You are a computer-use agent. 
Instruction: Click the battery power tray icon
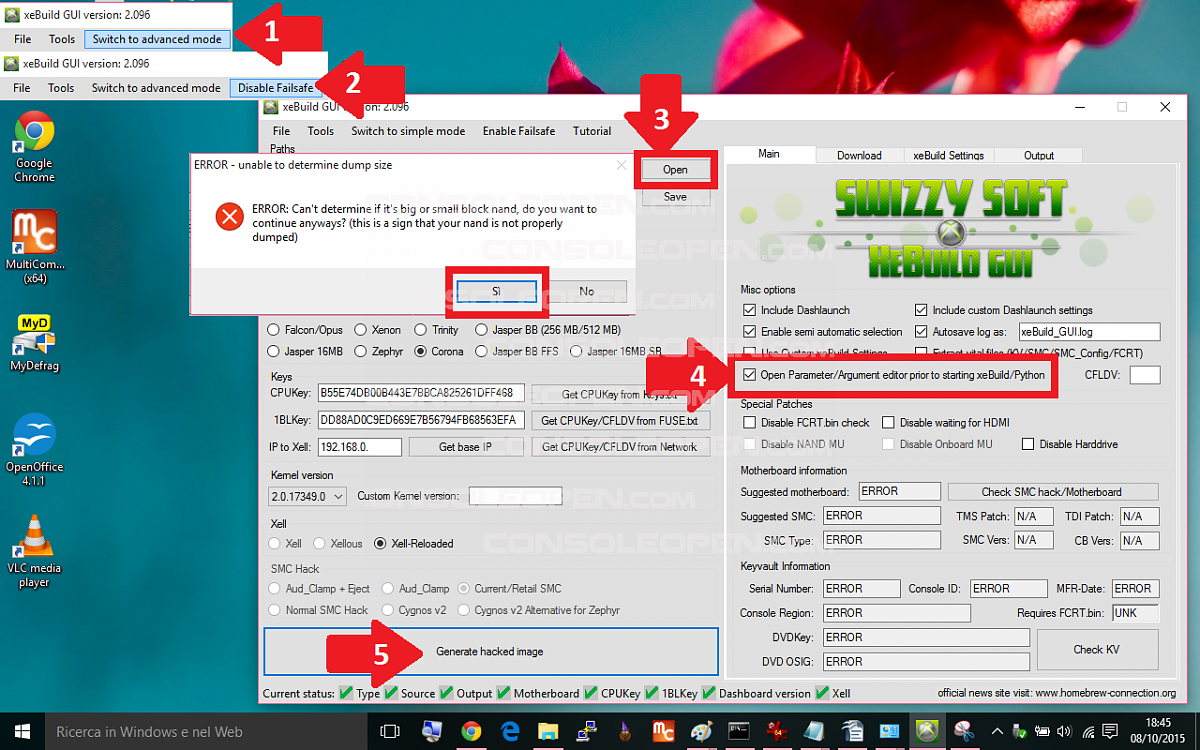pyautogui.click(x=1044, y=731)
